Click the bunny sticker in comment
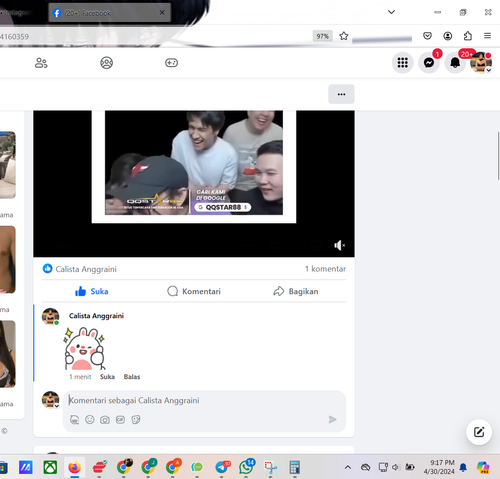This screenshot has height=479, width=500. [x=85, y=348]
